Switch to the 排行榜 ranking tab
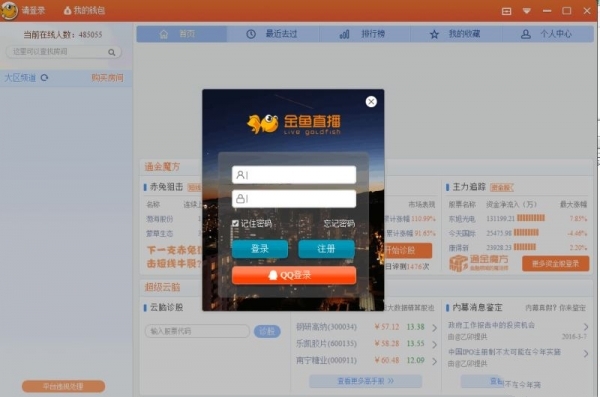 point(364,34)
